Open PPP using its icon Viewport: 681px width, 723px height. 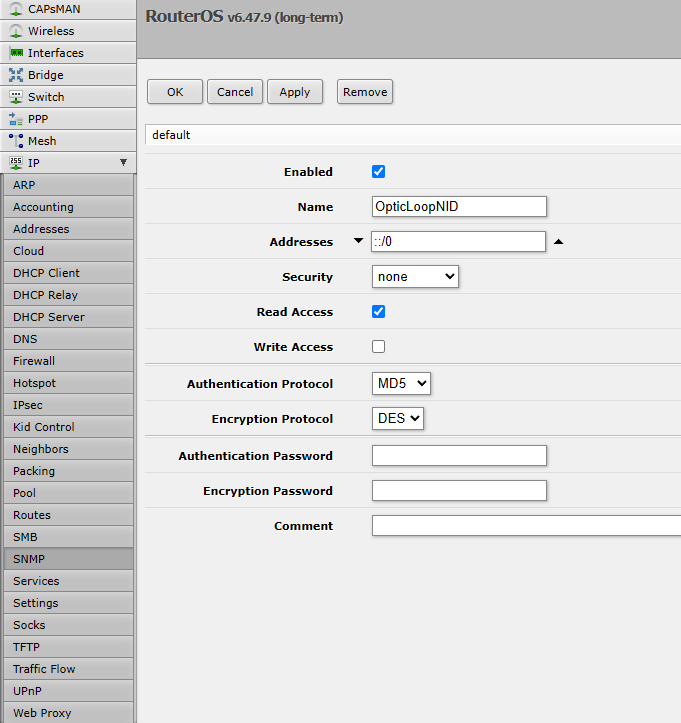click(16, 119)
